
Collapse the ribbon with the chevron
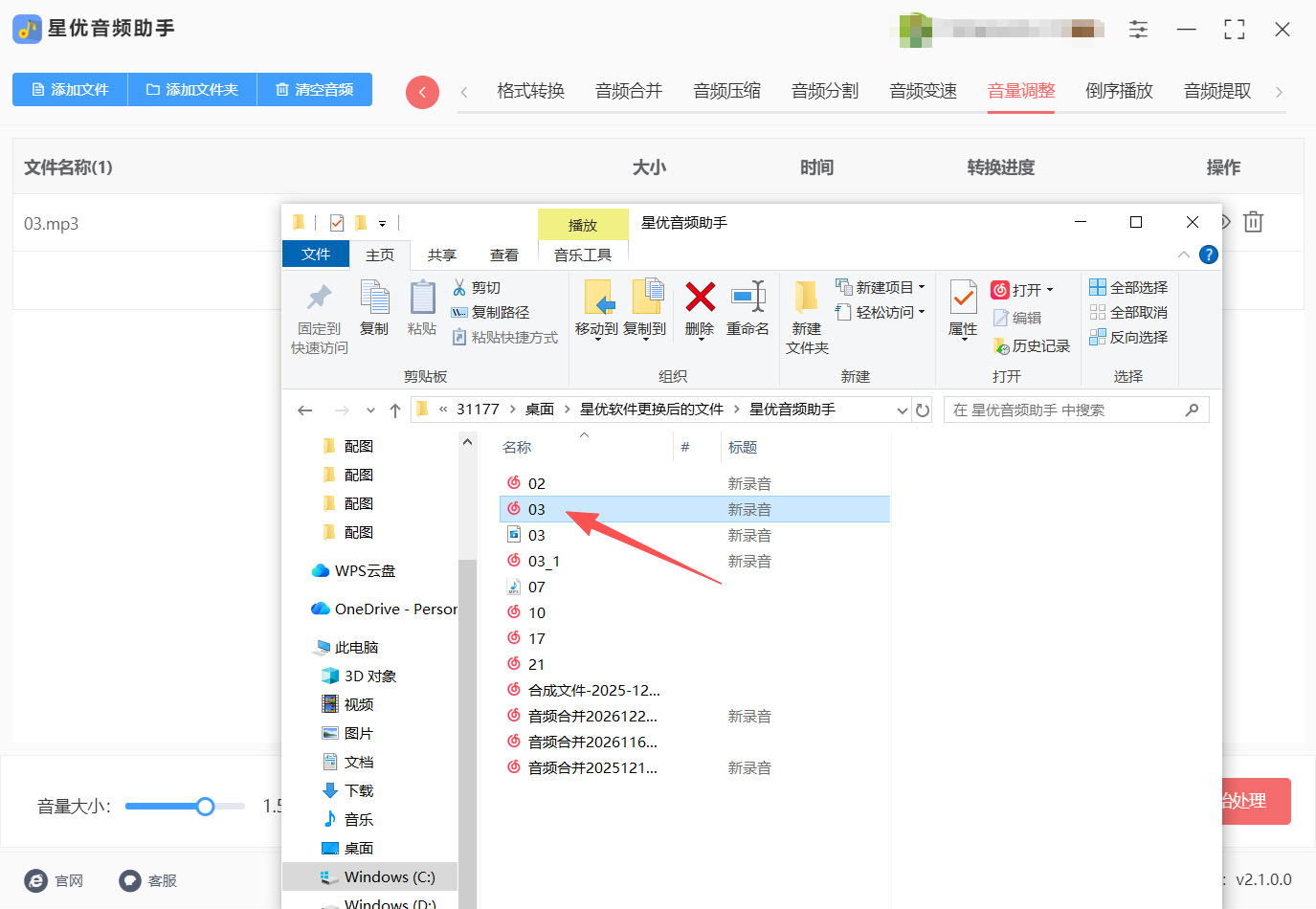1184,255
